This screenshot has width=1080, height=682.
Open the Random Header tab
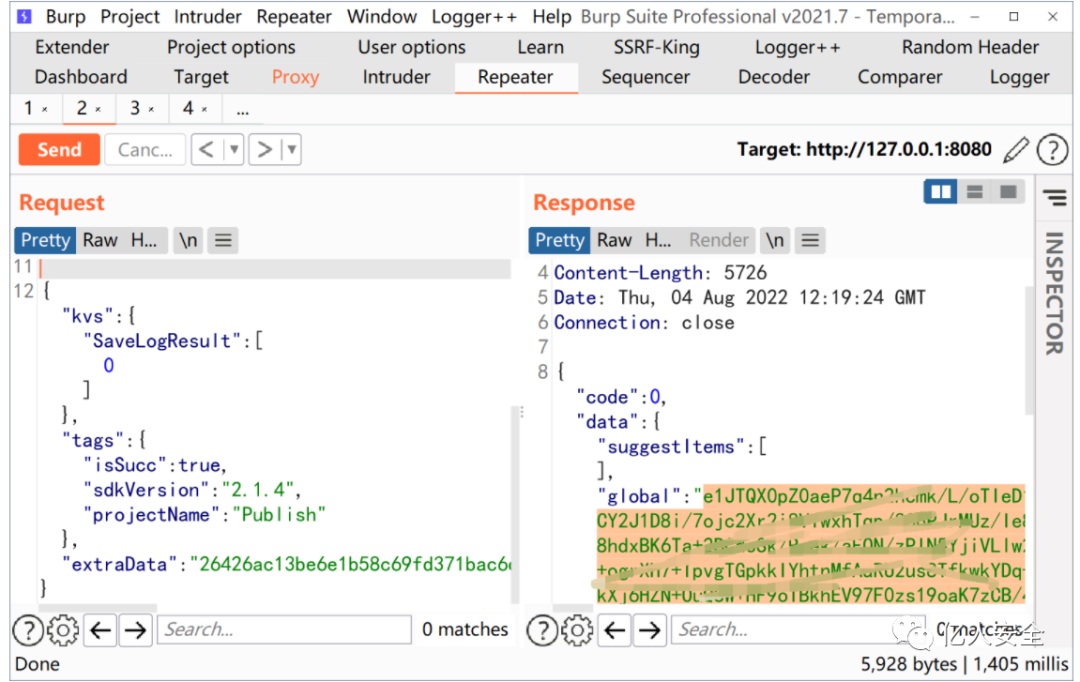970,48
